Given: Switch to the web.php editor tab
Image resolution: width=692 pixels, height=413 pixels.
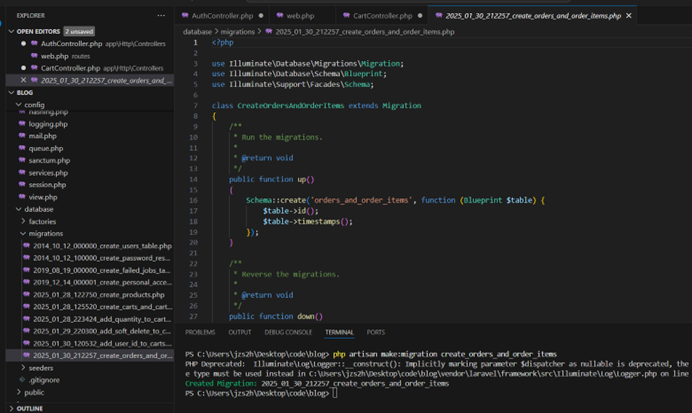Looking at the screenshot, I should pyautogui.click(x=299, y=17).
